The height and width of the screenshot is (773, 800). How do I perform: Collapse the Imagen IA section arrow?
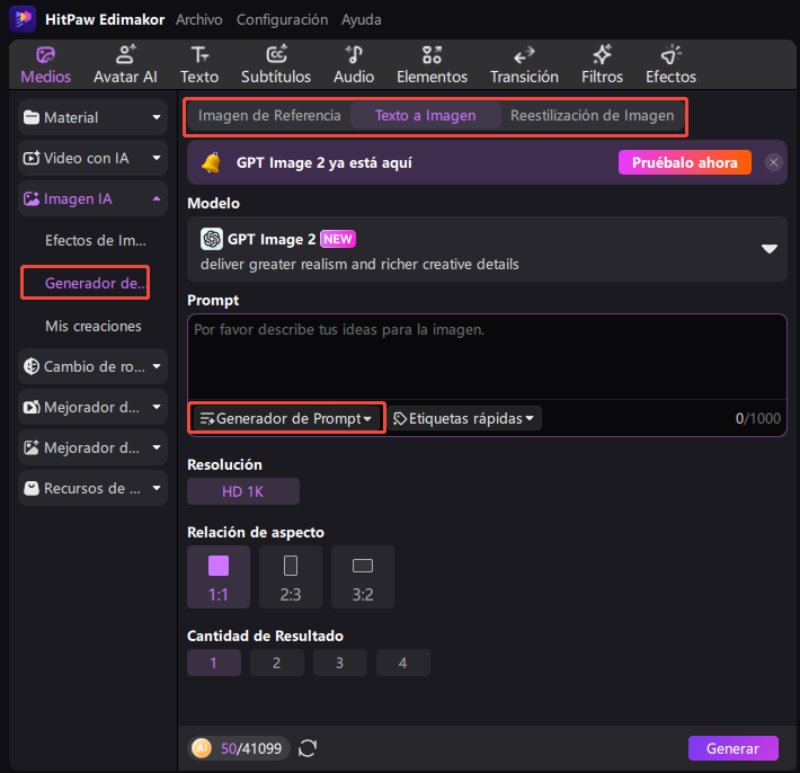click(157, 198)
